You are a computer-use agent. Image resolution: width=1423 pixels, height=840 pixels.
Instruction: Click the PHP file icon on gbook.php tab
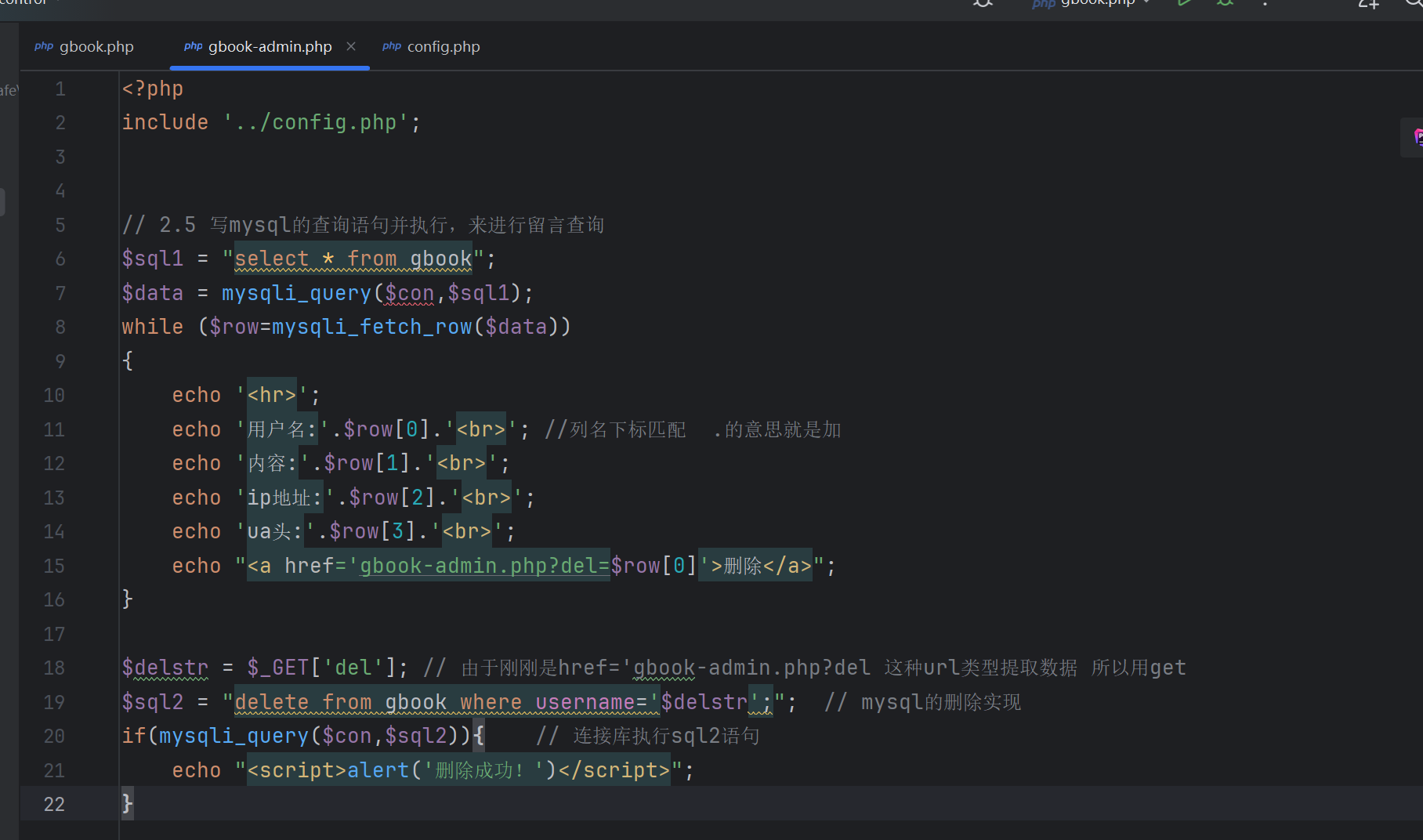pyautogui.click(x=44, y=47)
